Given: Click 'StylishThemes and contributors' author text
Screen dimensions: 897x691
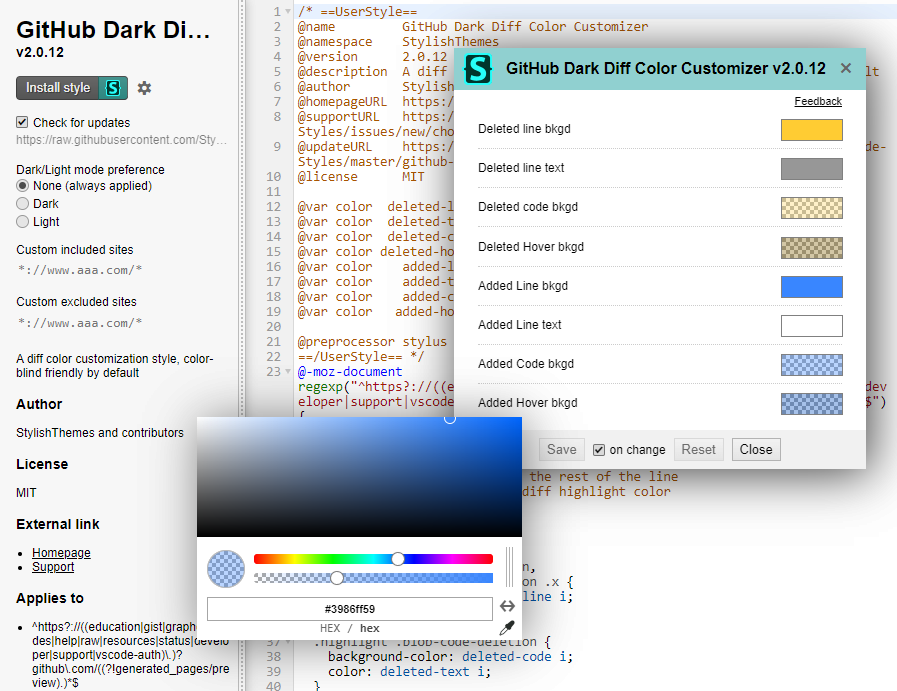Looking at the screenshot, I should 100,432.
